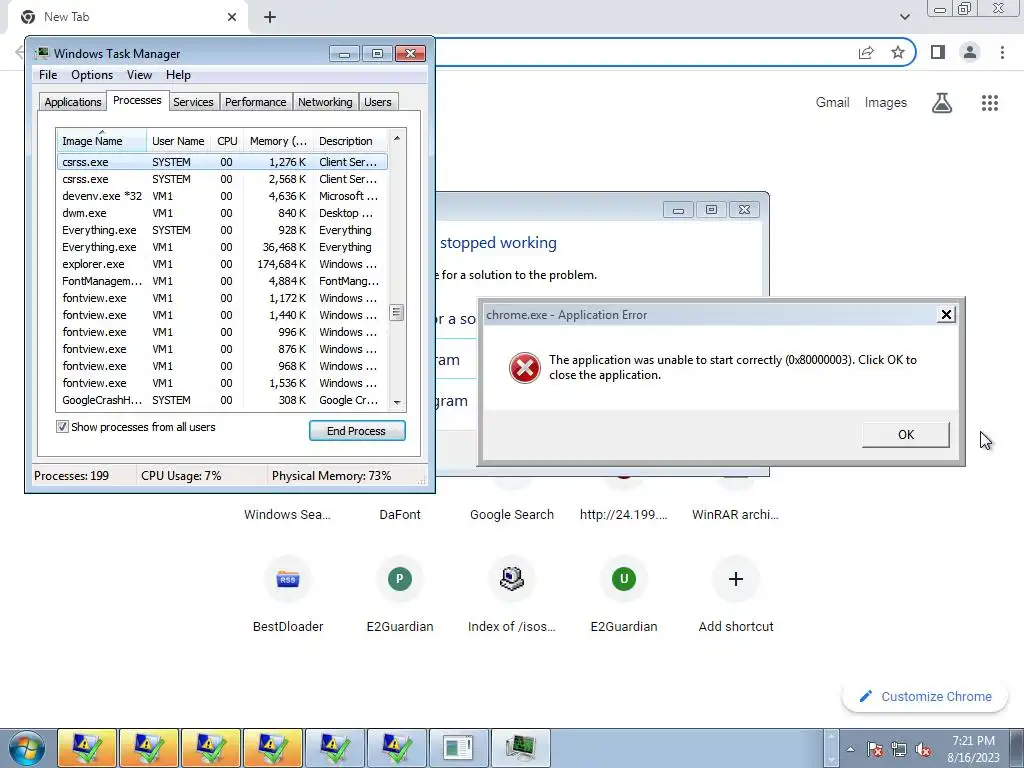Click the process list scroll up arrow
This screenshot has width=1024, height=768.
[x=396, y=138]
